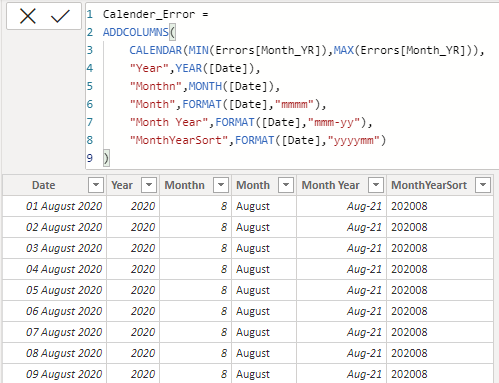
Task: Click the MAX function in line 3
Action: click(344, 50)
